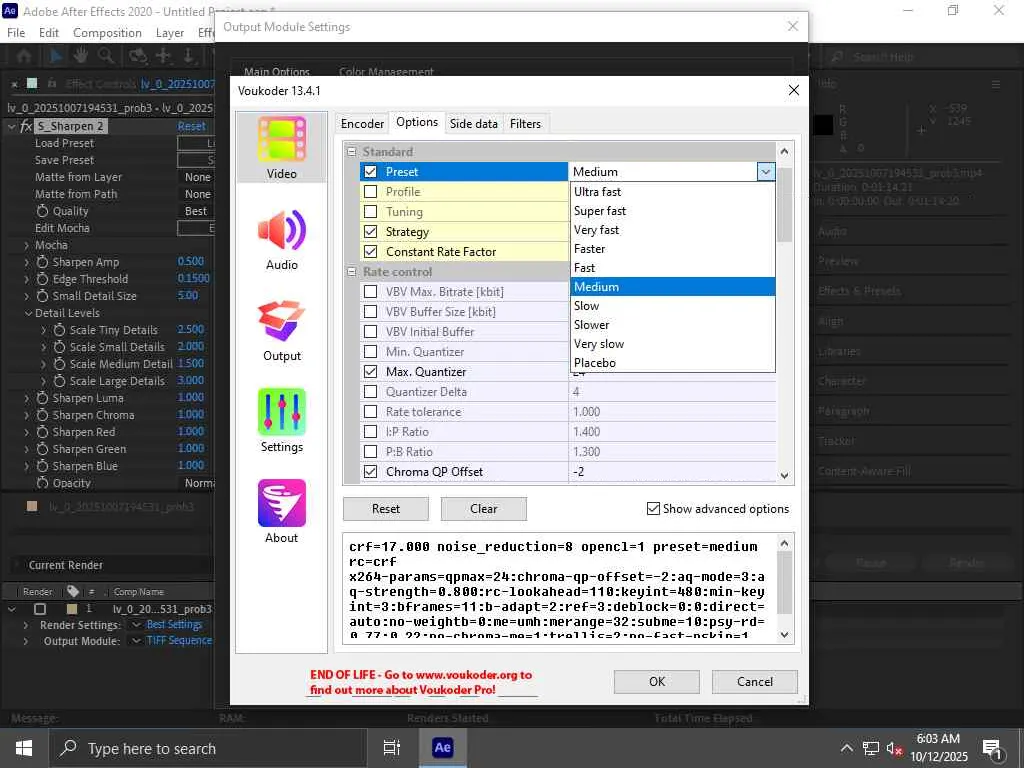The height and width of the screenshot is (768, 1024).
Task: Choose Placebo from preset list
Action: tap(673, 363)
